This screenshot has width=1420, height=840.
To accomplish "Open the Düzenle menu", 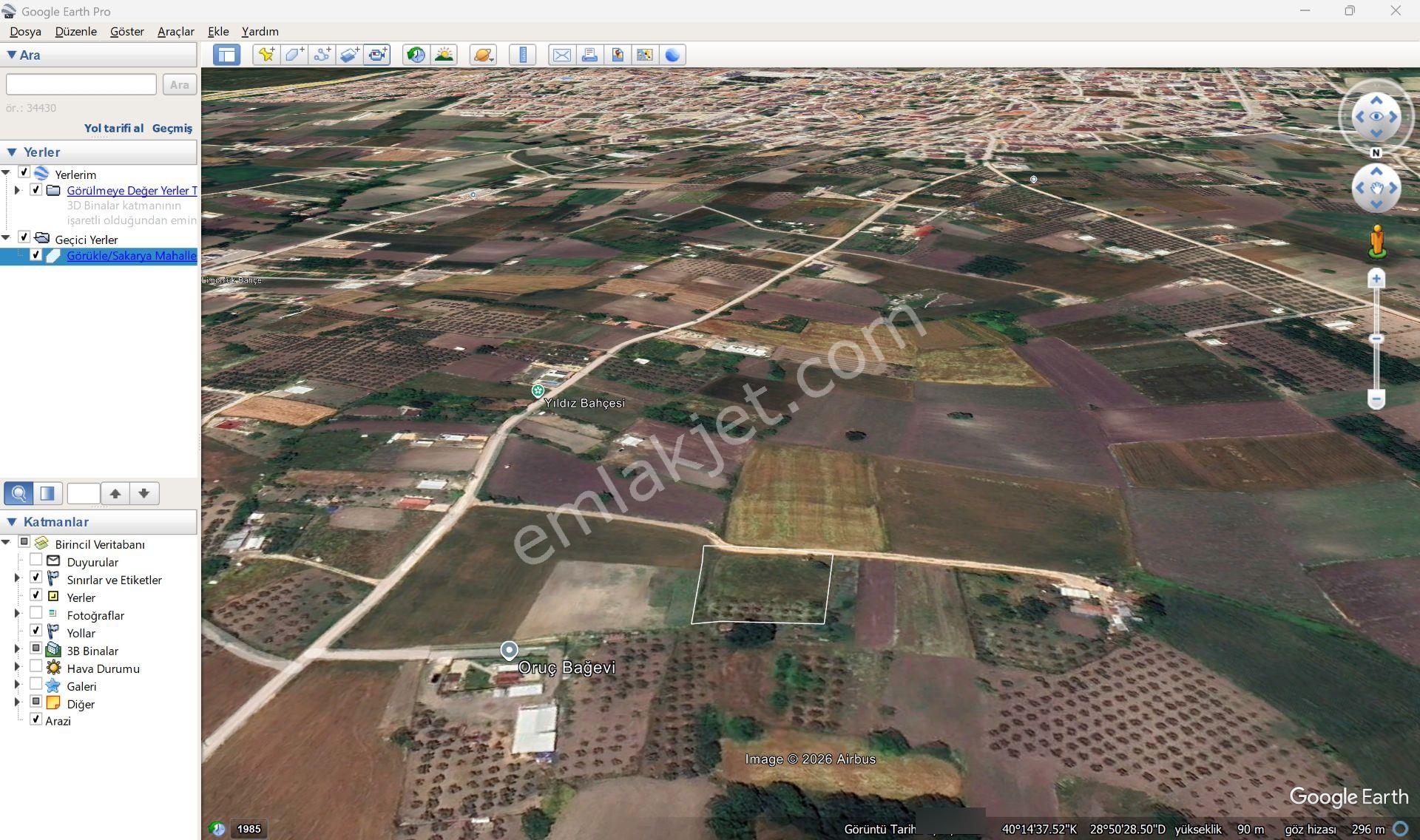I will 76,32.
